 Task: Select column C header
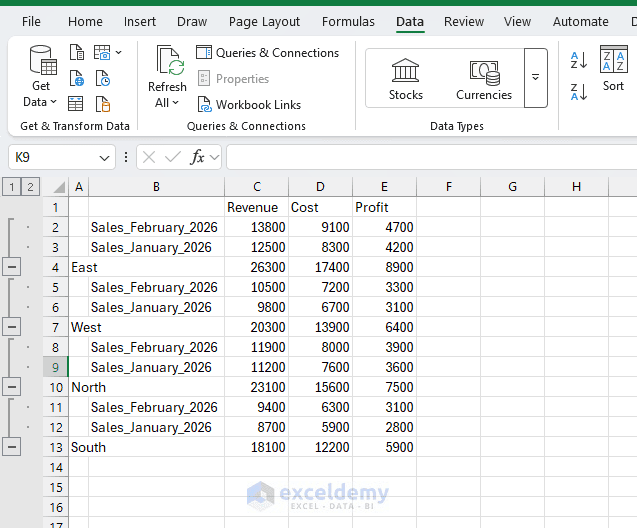tap(256, 187)
